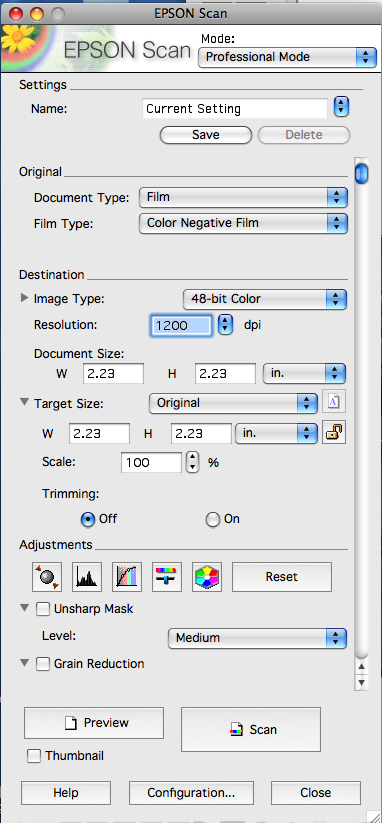The width and height of the screenshot is (382, 823).
Task: Open the Tone Correction curve icon
Action: click(x=127, y=577)
